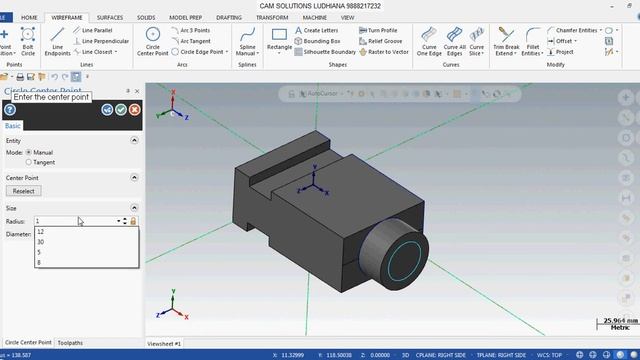640x360 pixels.
Task: Expand the Line Closest dropdown
Action: tap(116, 52)
